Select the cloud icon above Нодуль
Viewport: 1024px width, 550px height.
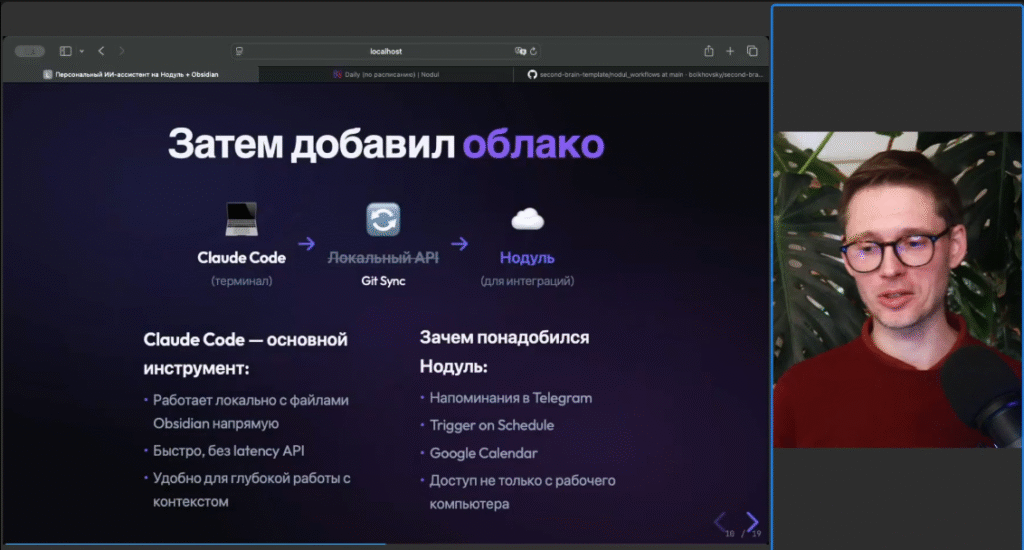point(528,219)
